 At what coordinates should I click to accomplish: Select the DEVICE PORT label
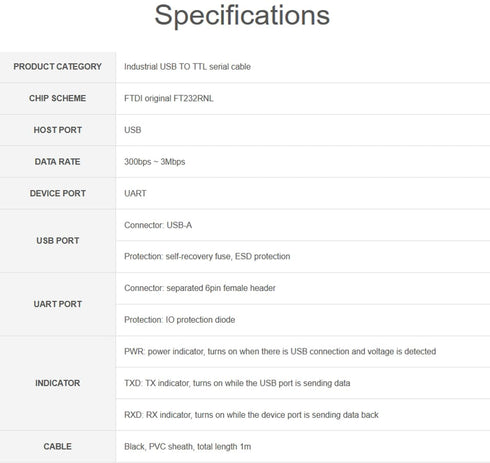click(x=58, y=193)
